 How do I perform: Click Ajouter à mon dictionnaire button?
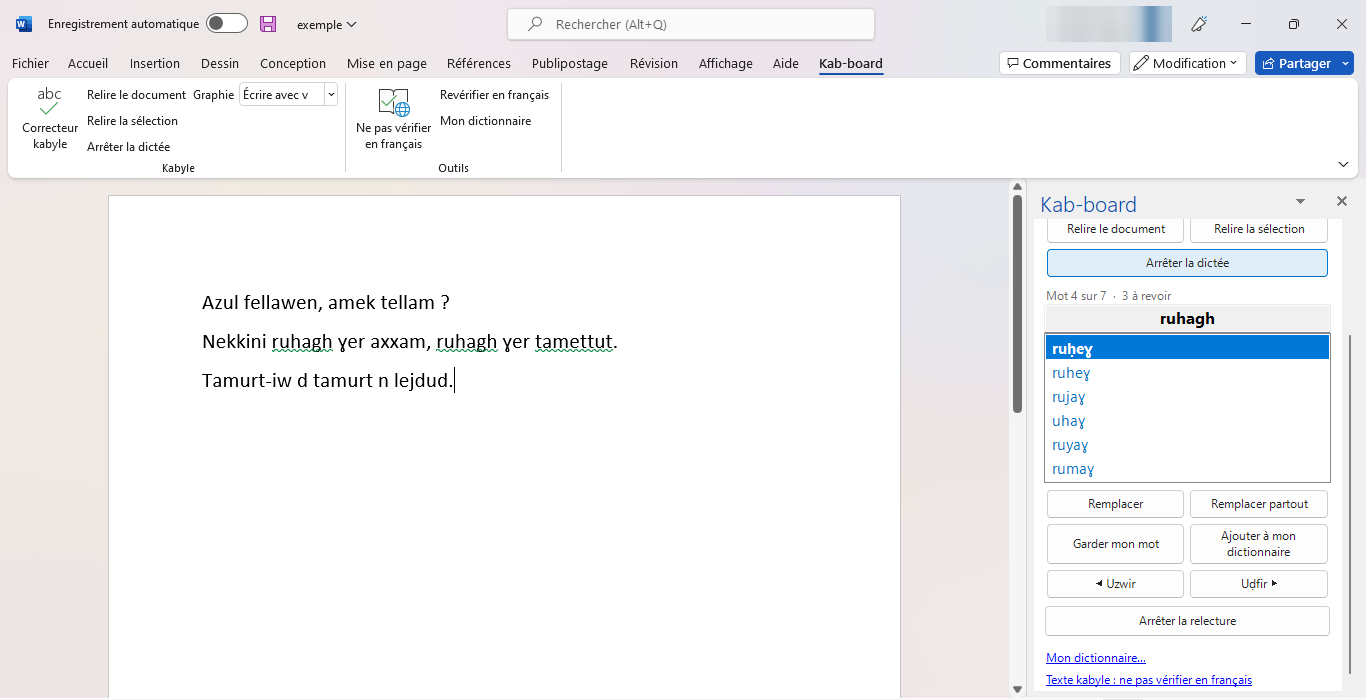pos(1259,544)
